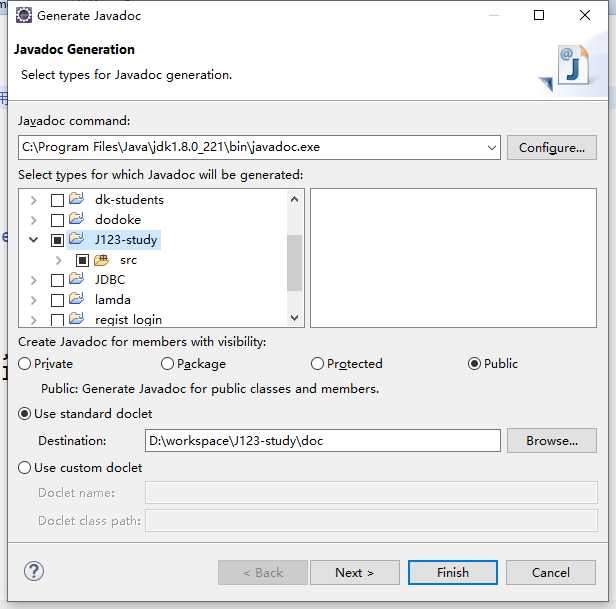616x609 pixels.
Task: Select the lamda tree item label
Action: (113, 300)
